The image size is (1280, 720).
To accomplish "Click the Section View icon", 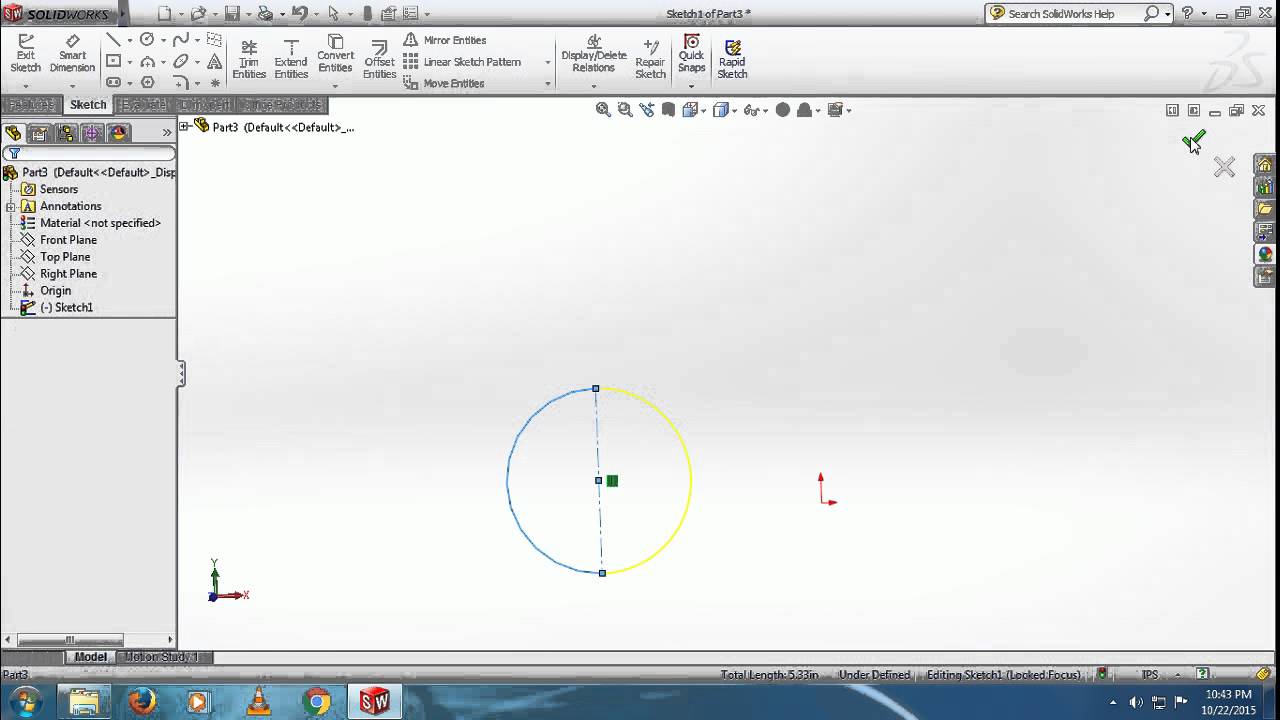I will pyautogui.click(x=668, y=110).
